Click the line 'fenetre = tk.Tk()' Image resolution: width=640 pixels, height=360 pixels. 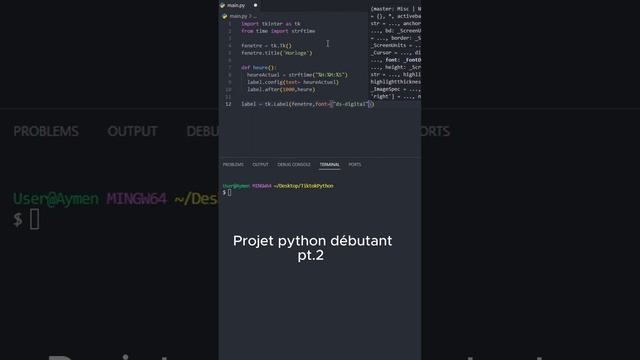click(x=266, y=46)
